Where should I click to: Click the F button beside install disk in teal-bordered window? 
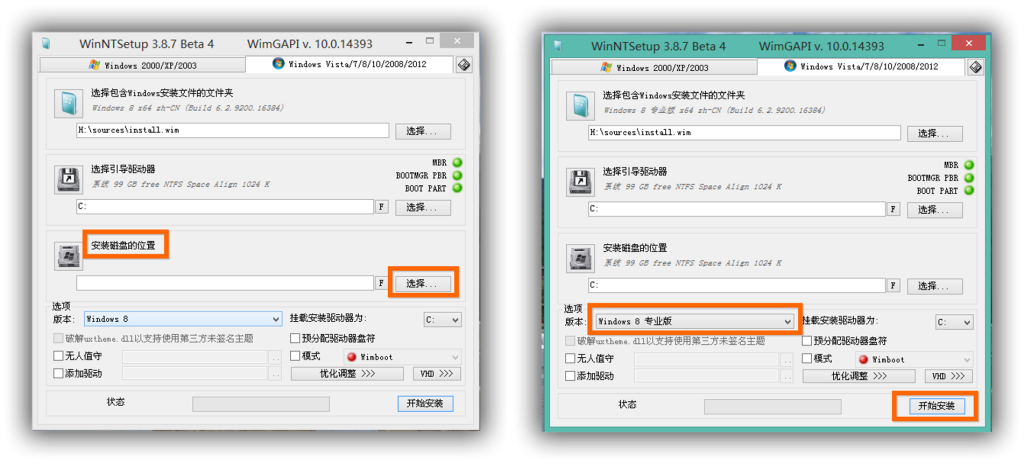coord(894,286)
